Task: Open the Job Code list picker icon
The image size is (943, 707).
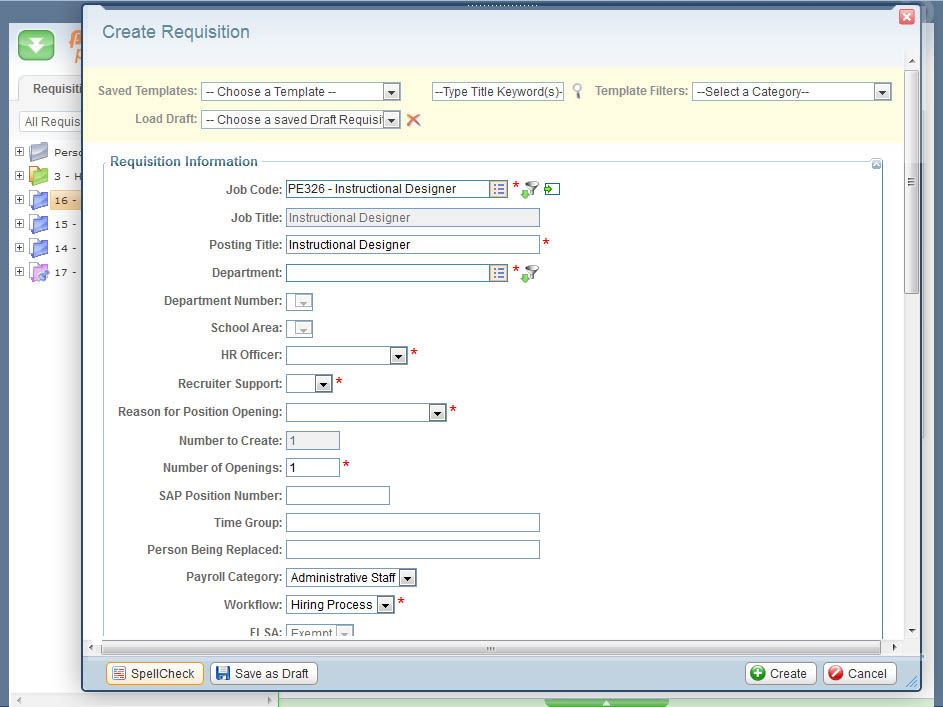Action: click(x=498, y=189)
